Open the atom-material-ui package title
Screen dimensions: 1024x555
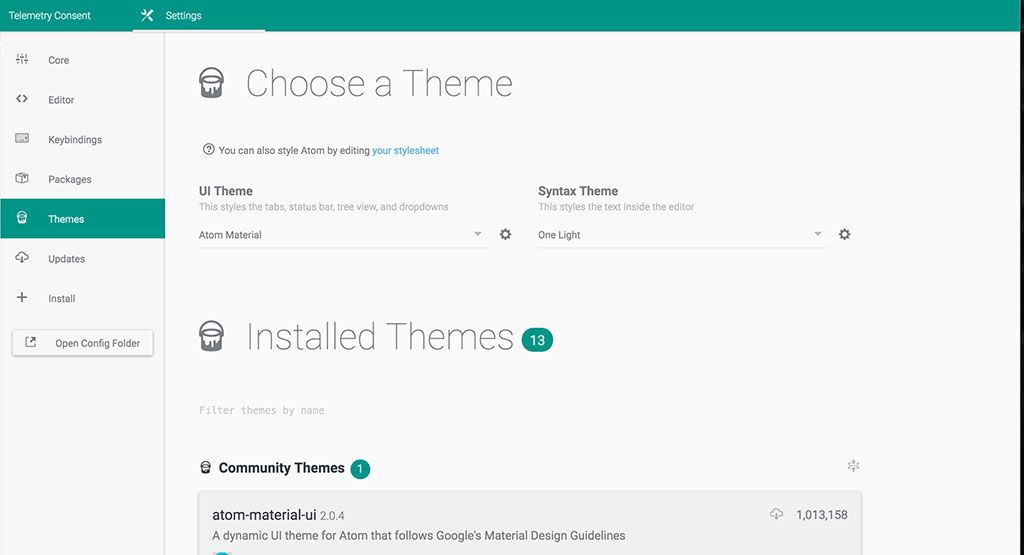pyautogui.click(x=264, y=515)
